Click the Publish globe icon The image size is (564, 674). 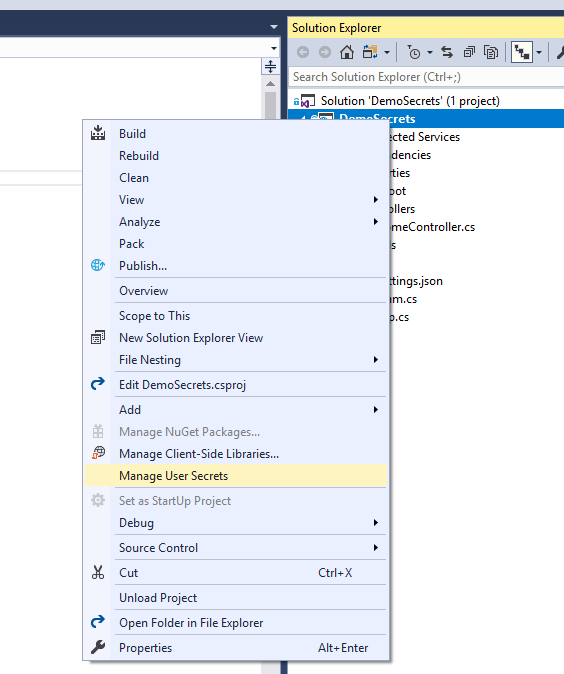[x=98, y=265]
